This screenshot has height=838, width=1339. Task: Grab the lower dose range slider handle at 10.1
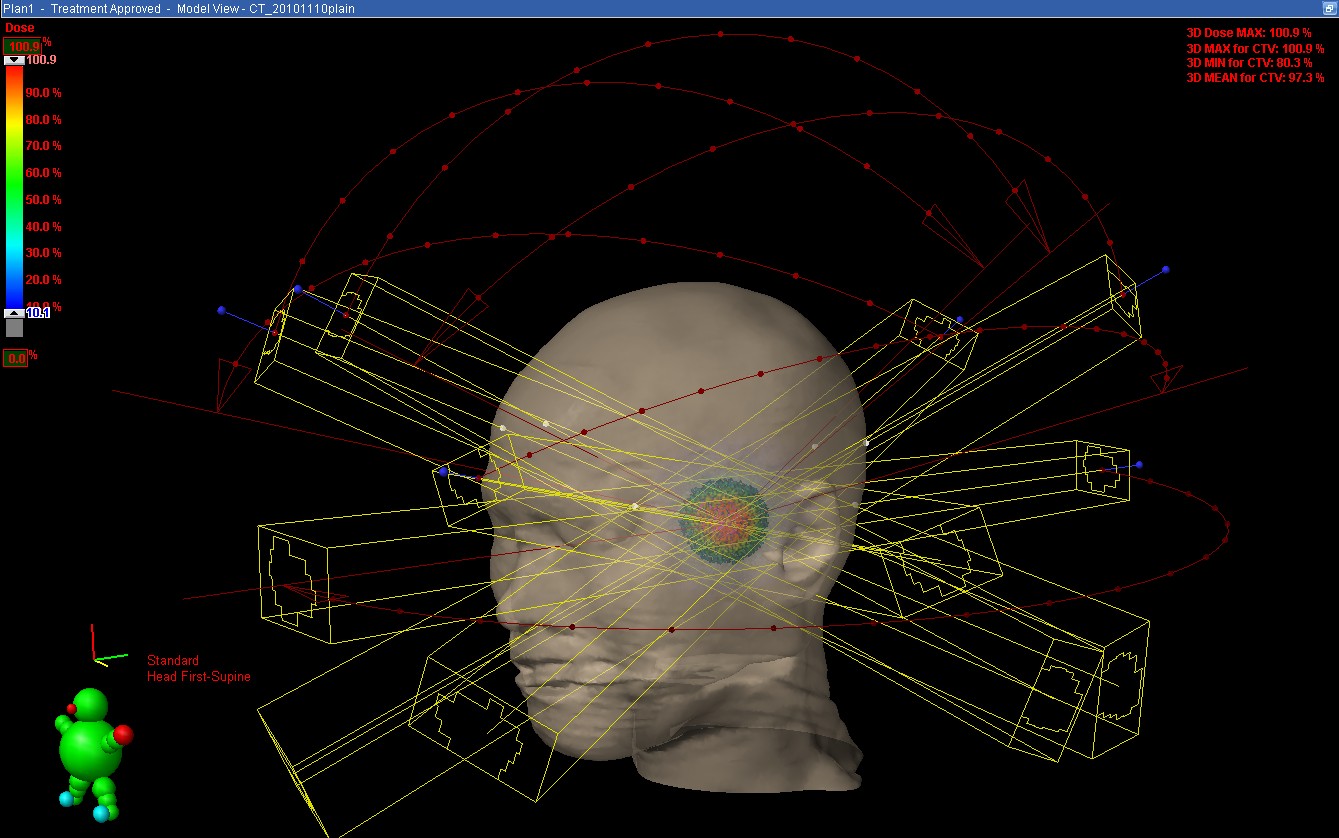[14, 313]
